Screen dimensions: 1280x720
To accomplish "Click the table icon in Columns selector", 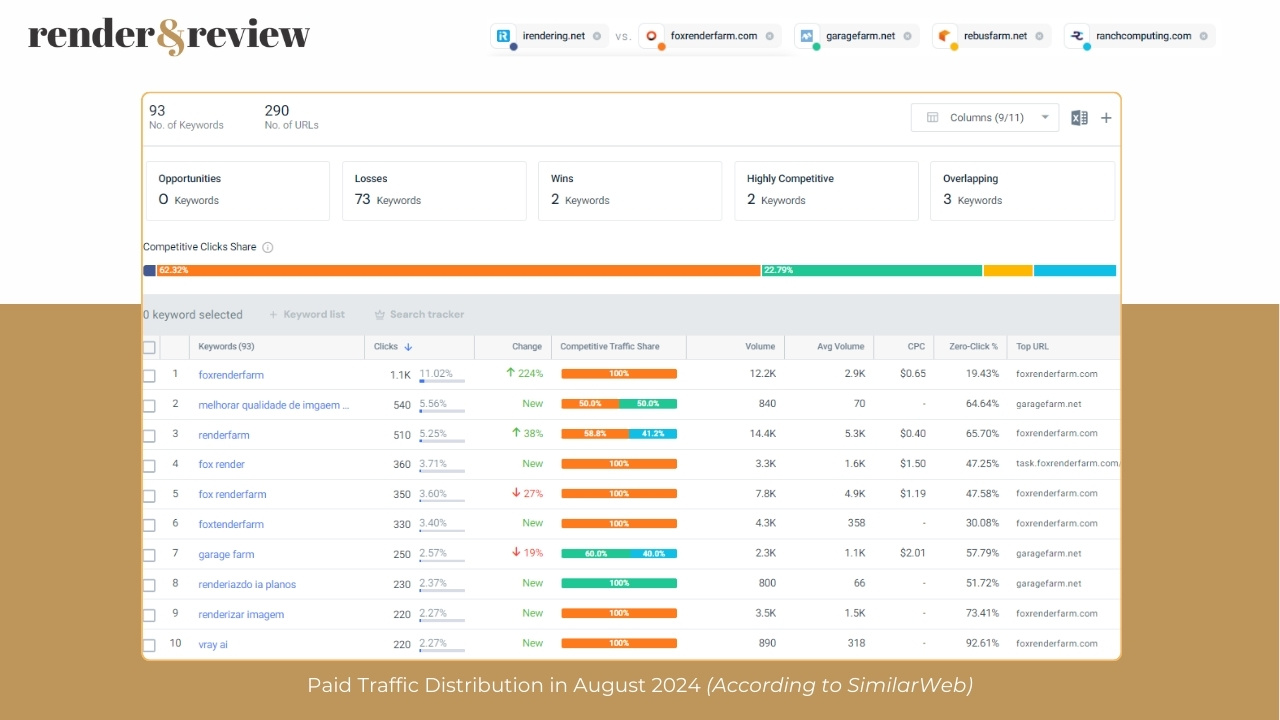I will click(932, 117).
